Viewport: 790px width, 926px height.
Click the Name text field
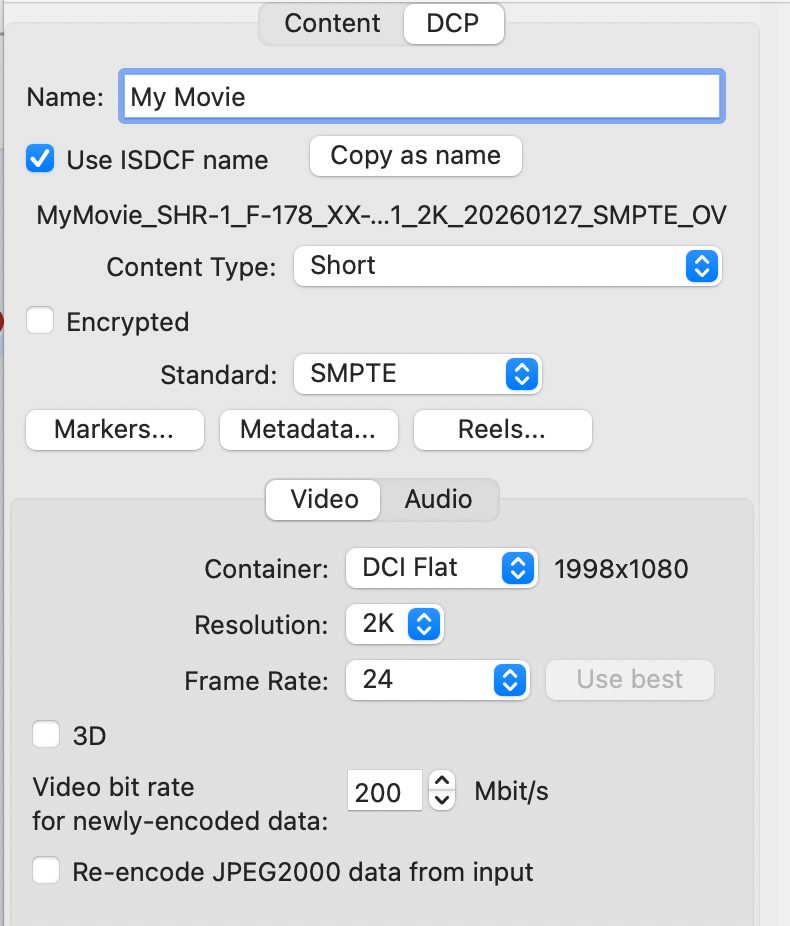coord(420,97)
